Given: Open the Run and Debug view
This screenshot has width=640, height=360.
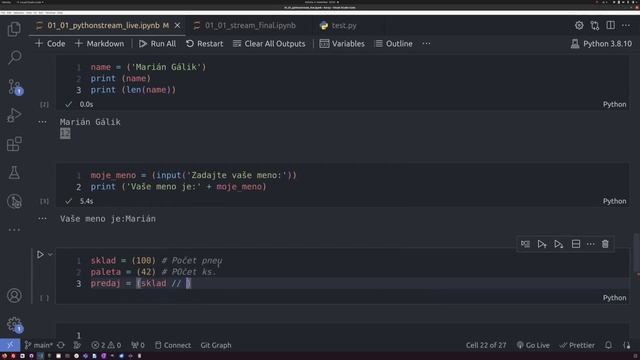Looking at the screenshot, I should [14, 116].
